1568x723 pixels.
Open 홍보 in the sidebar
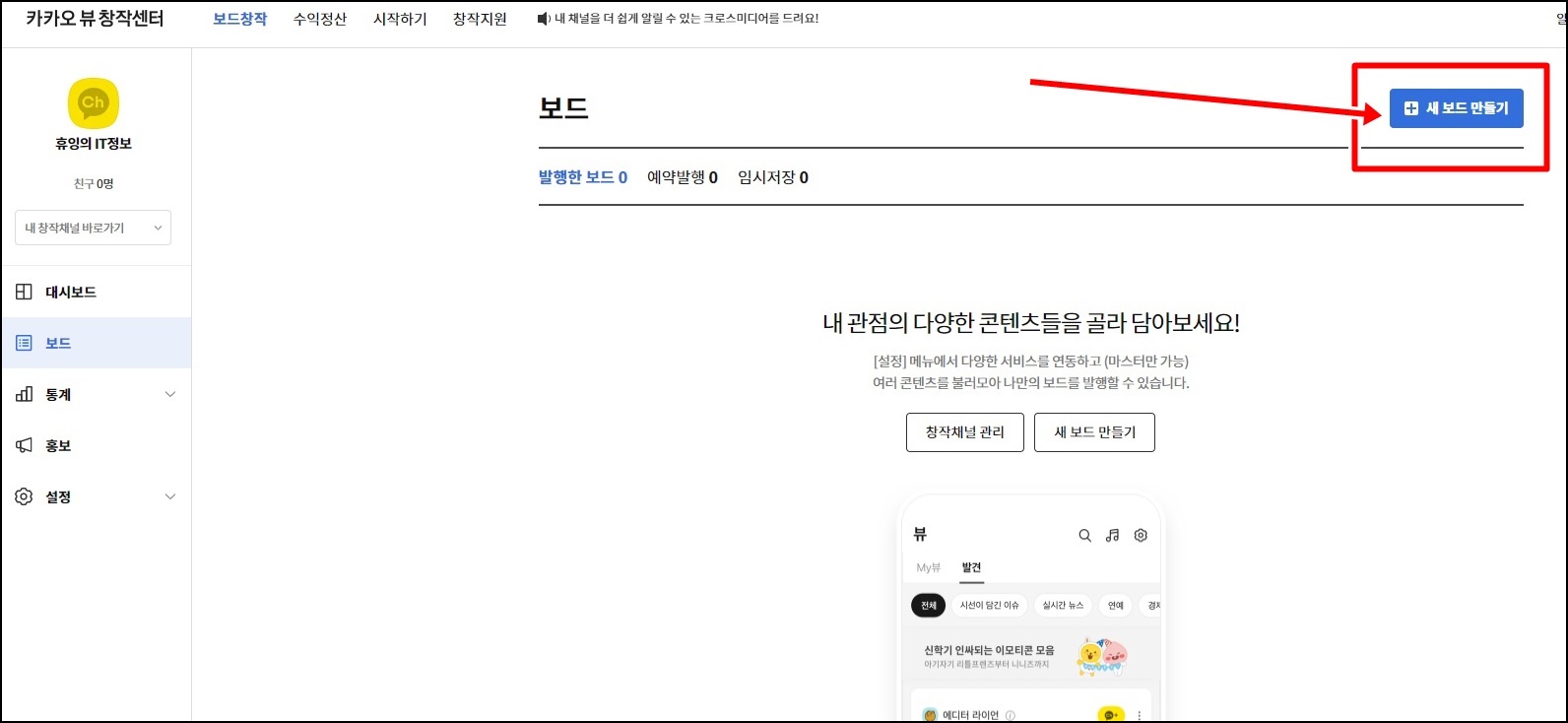coord(97,445)
